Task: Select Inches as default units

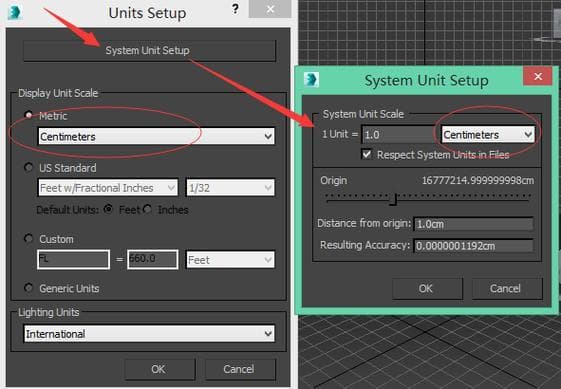Action: point(147,209)
